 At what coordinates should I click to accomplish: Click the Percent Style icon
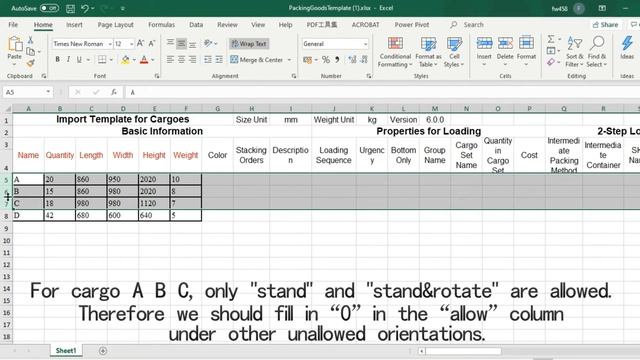[x=326, y=60]
